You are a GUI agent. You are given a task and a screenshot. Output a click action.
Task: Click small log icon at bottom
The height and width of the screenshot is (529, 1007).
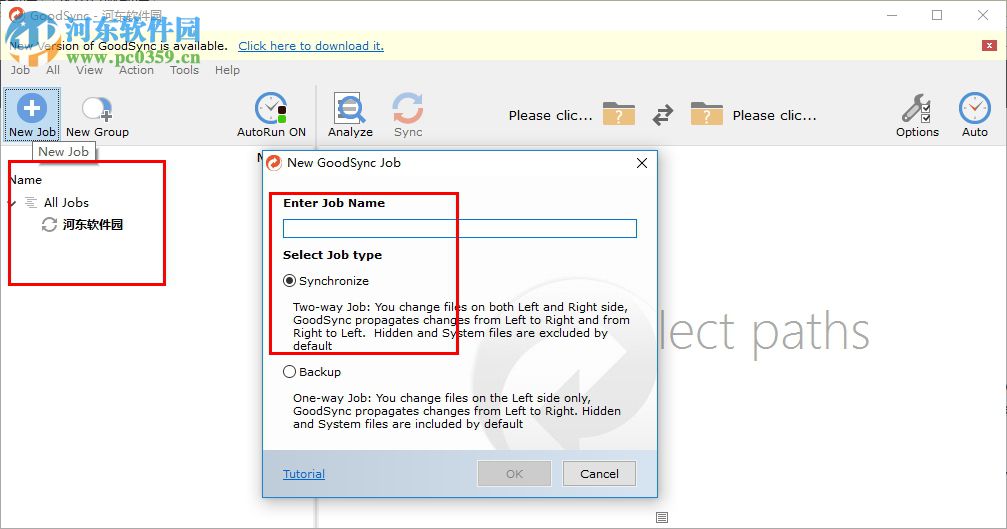tap(662, 517)
